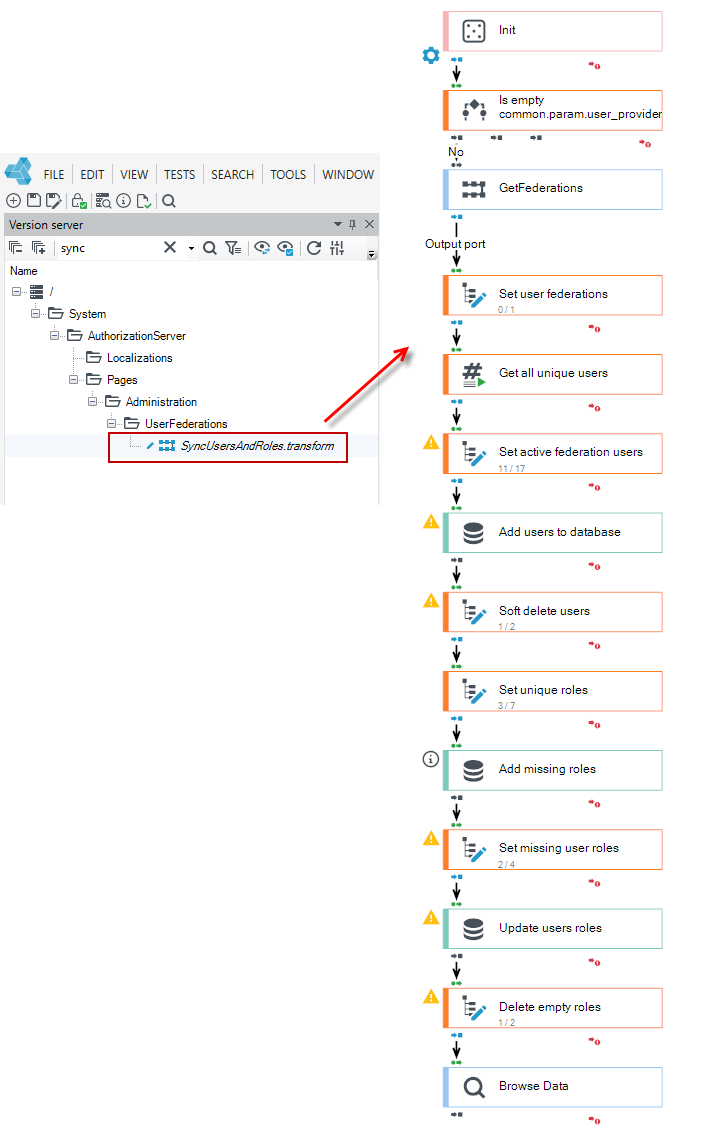The height and width of the screenshot is (1140, 705).
Task: Click the info circle toolbar icon
Action: click(x=124, y=201)
